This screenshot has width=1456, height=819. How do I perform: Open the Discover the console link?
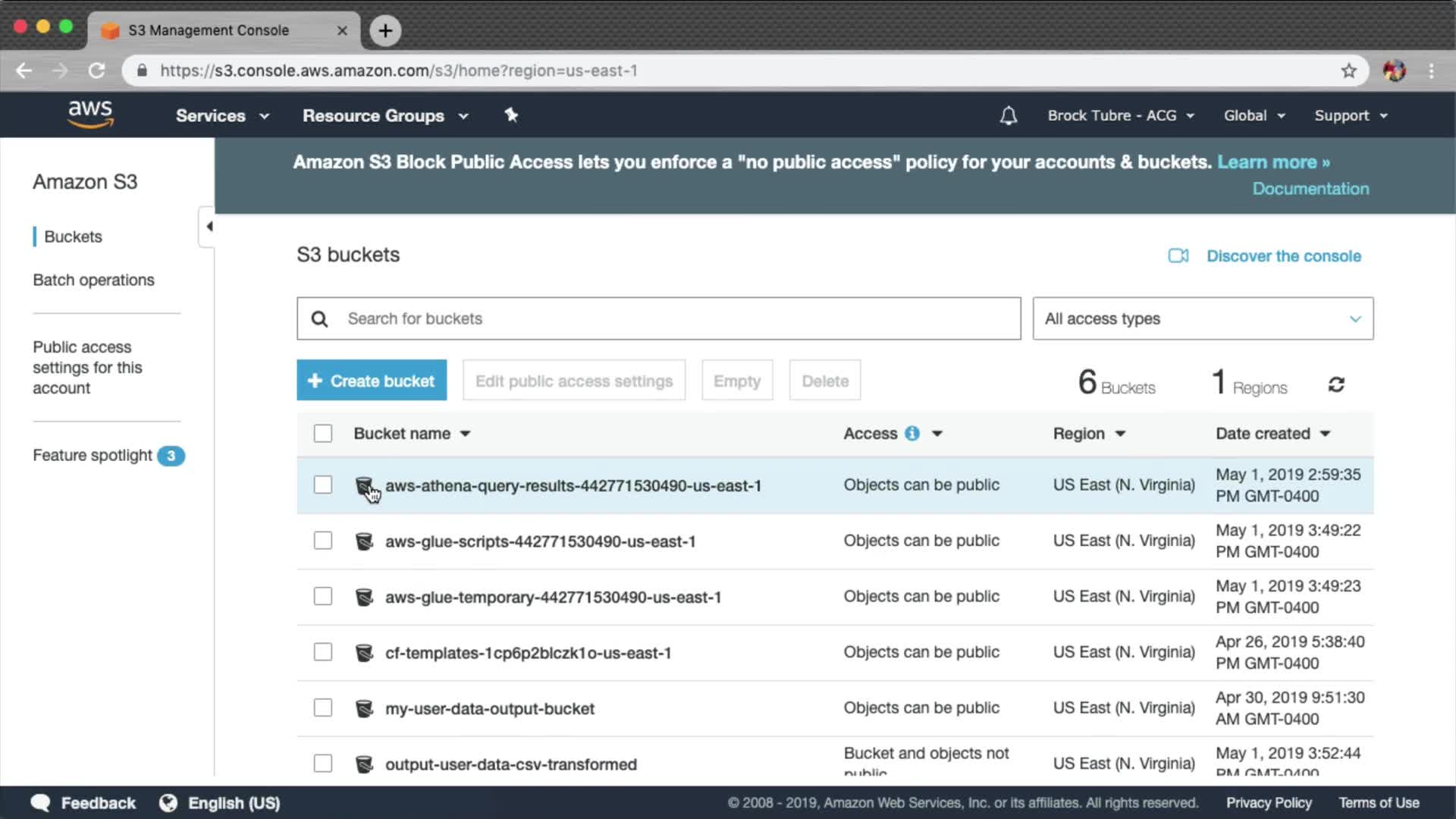(x=1283, y=256)
